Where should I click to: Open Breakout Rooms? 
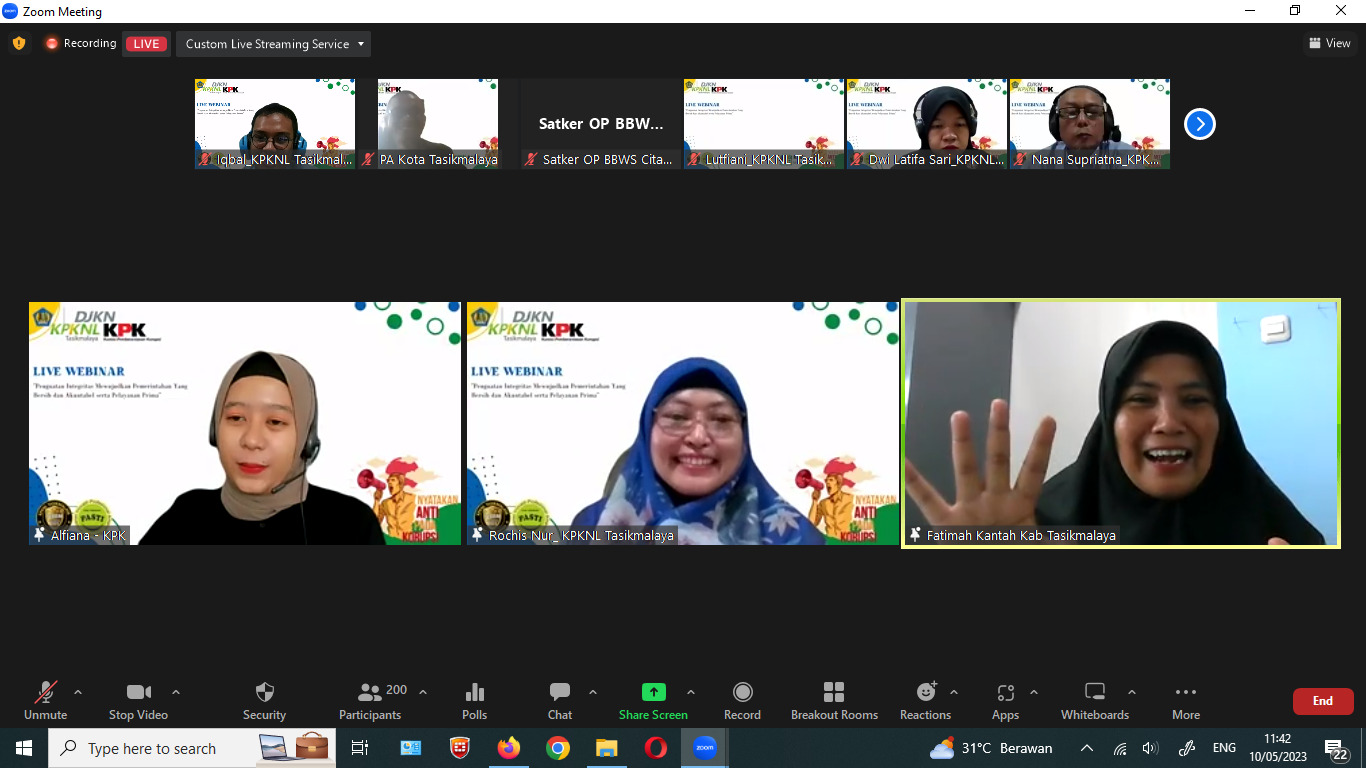pyautogui.click(x=834, y=701)
